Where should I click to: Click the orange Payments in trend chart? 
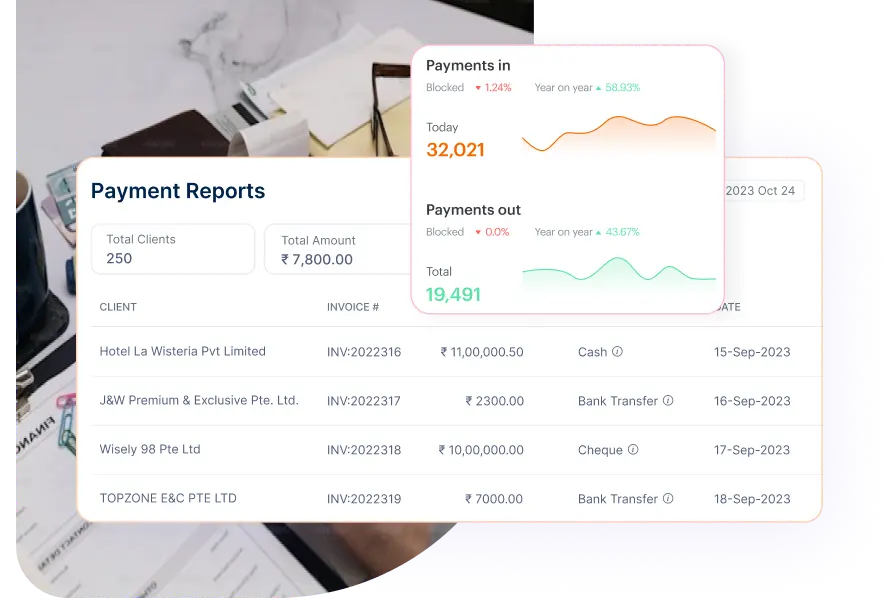click(x=619, y=134)
